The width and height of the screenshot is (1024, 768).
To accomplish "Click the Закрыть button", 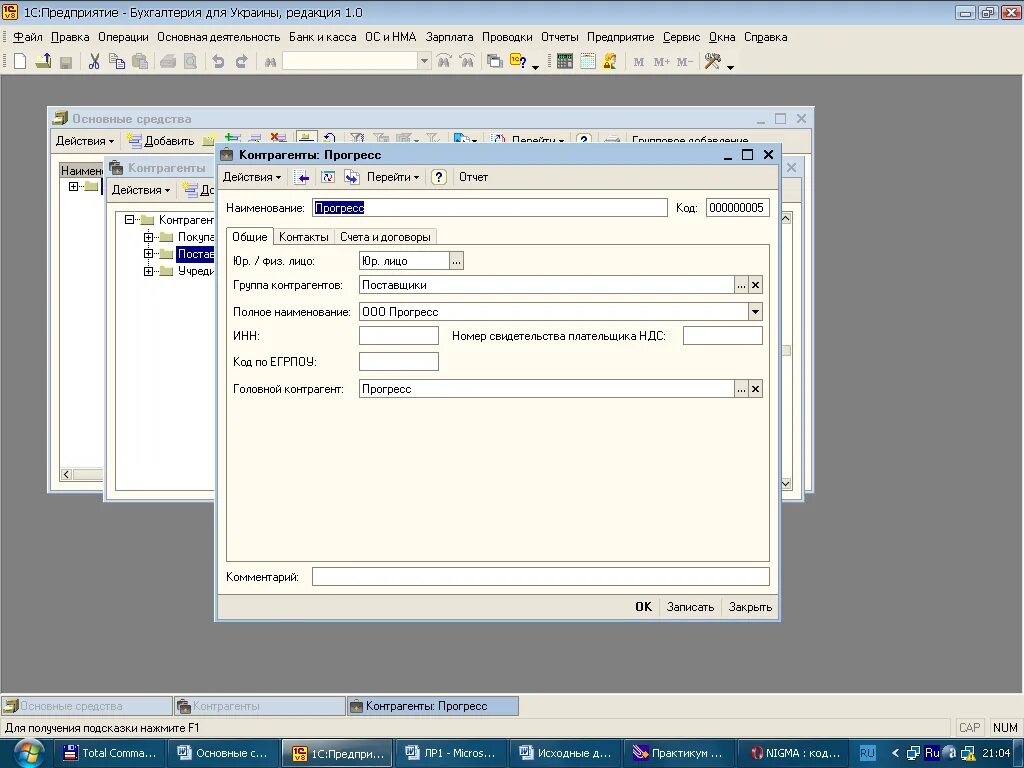I will coord(750,607).
